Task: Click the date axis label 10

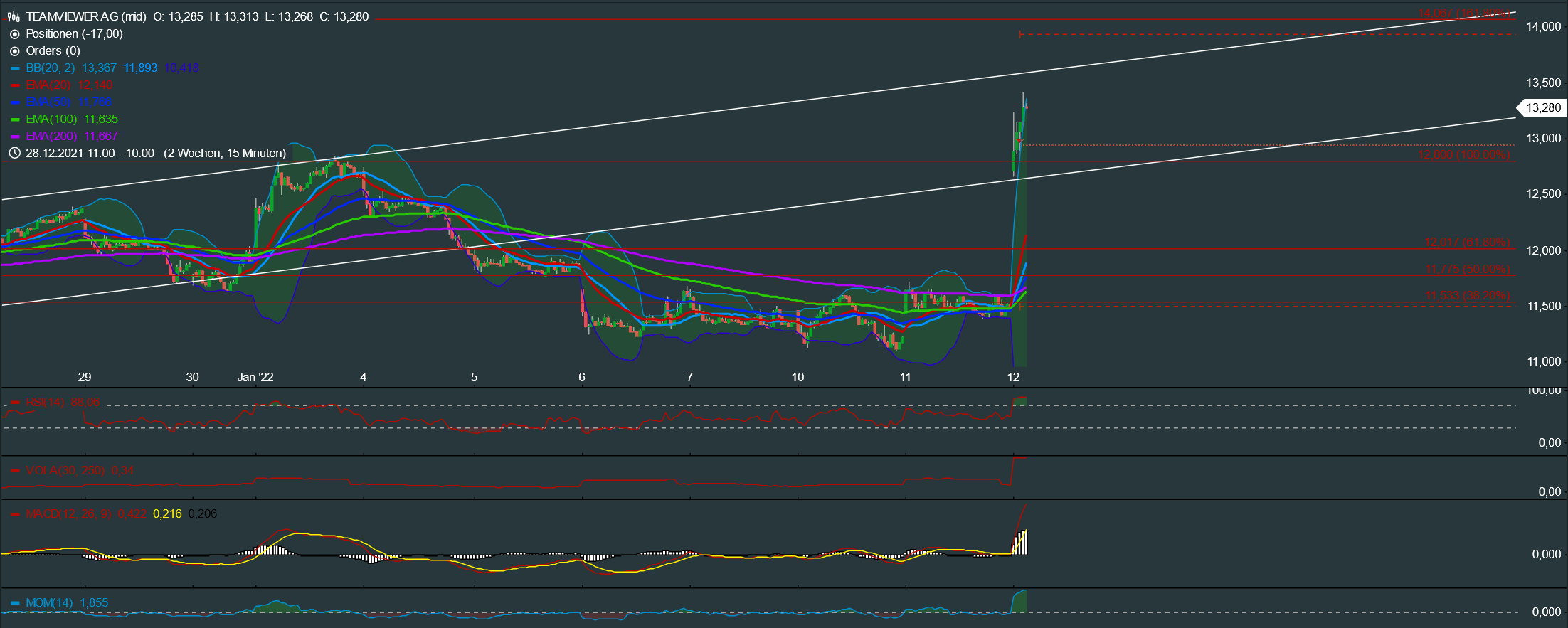Action: pyautogui.click(x=798, y=378)
